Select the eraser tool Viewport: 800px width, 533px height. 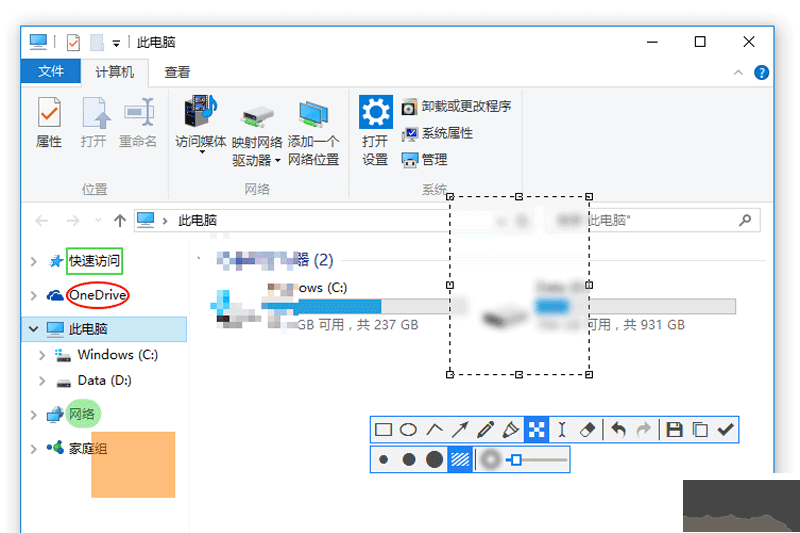pyautogui.click(x=587, y=430)
